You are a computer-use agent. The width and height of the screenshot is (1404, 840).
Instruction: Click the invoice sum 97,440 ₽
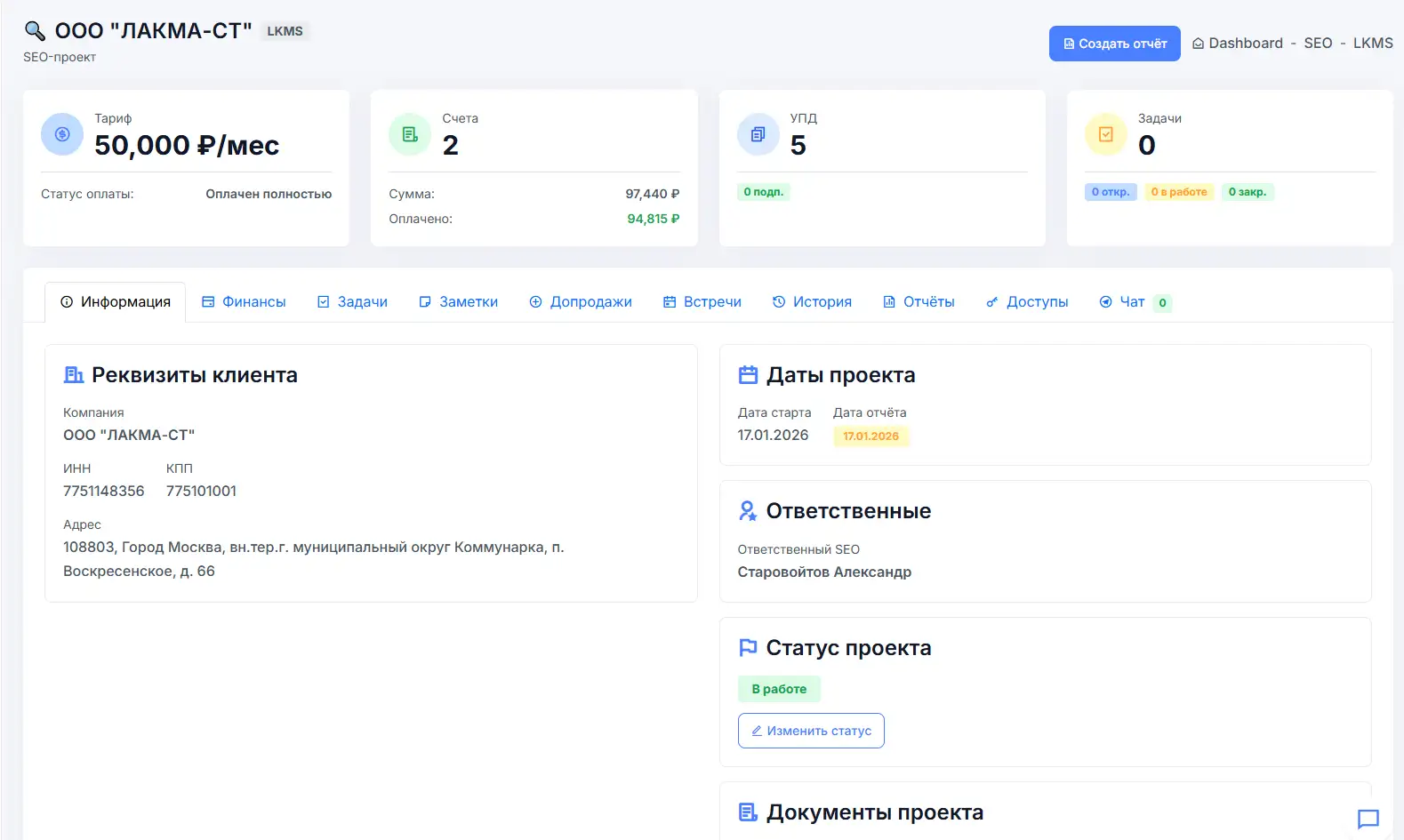pyautogui.click(x=653, y=194)
